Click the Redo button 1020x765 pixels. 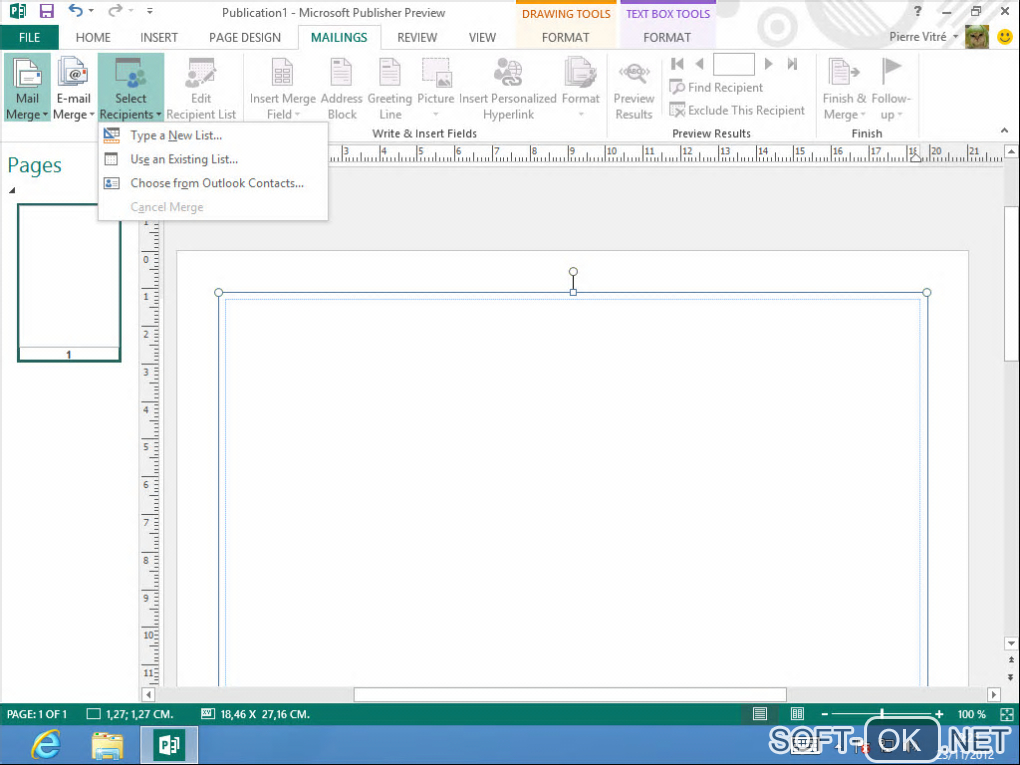115,11
